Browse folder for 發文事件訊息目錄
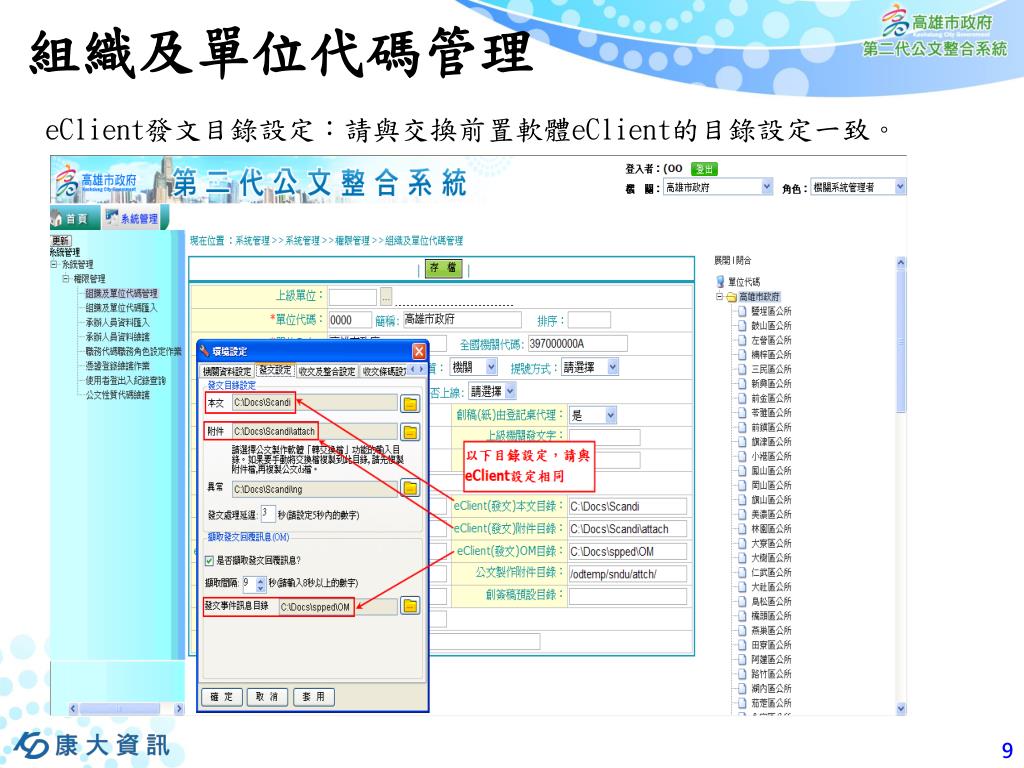The height and width of the screenshot is (768, 1024). click(x=410, y=606)
